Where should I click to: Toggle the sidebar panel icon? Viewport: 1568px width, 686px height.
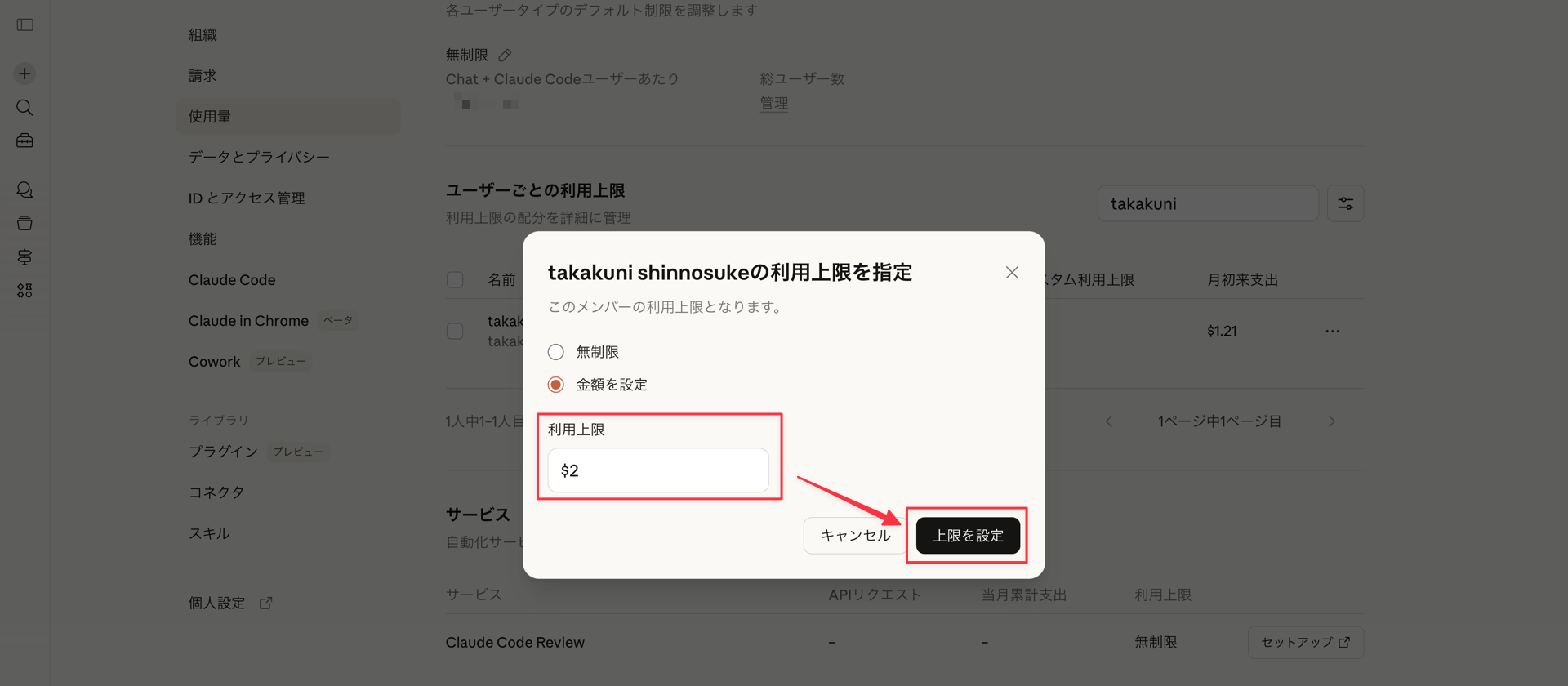coord(25,24)
